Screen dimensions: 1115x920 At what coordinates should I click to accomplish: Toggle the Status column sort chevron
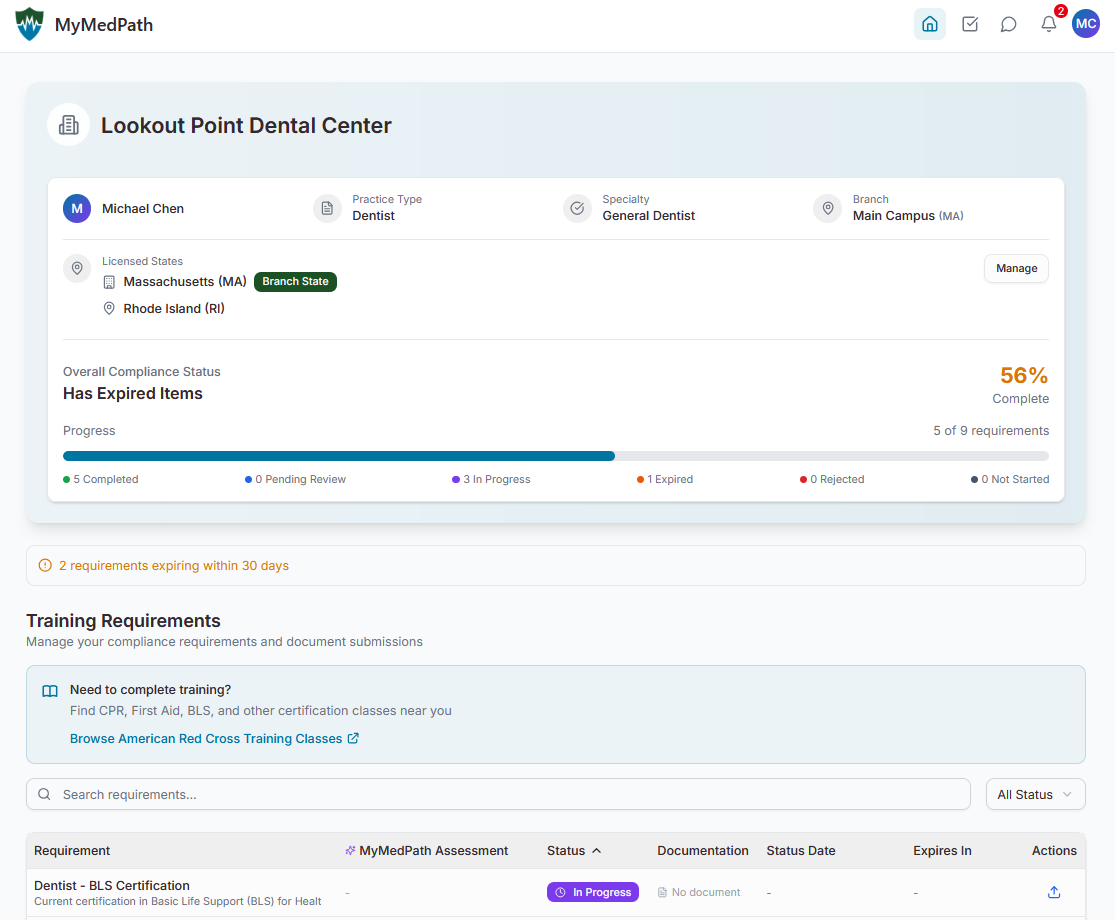(597, 850)
